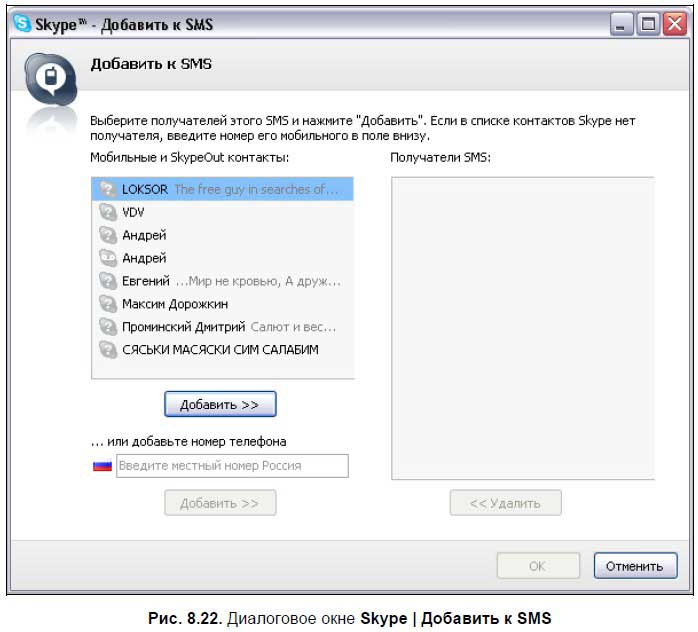698x632 pixels.
Task: Click the icon next to СЯСЬКИ МАСЯСКИ
Action: click(x=108, y=349)
